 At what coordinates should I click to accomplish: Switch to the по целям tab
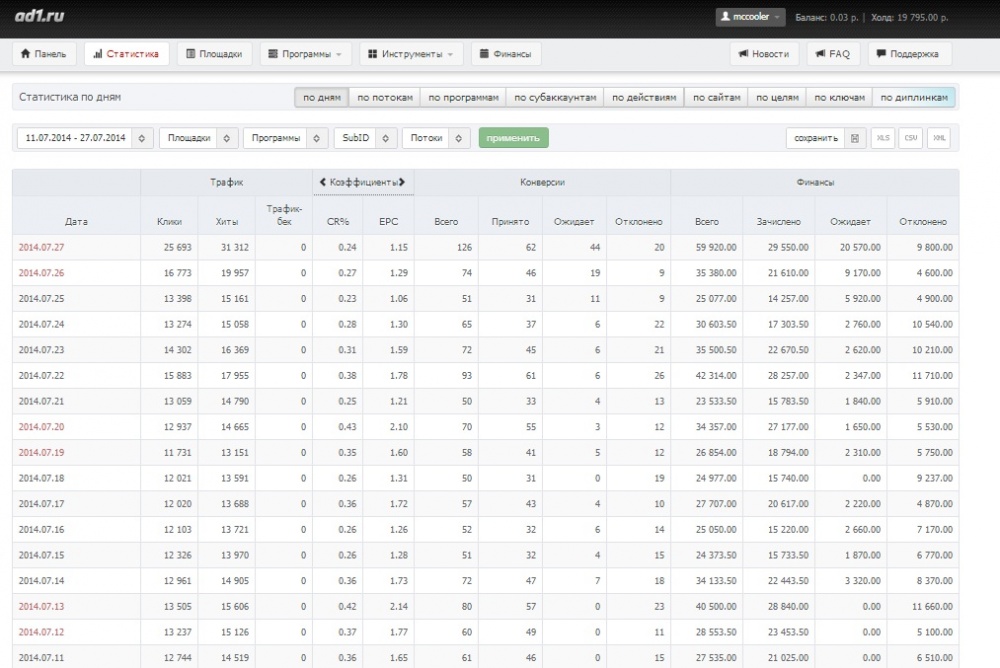click(777, 98)
